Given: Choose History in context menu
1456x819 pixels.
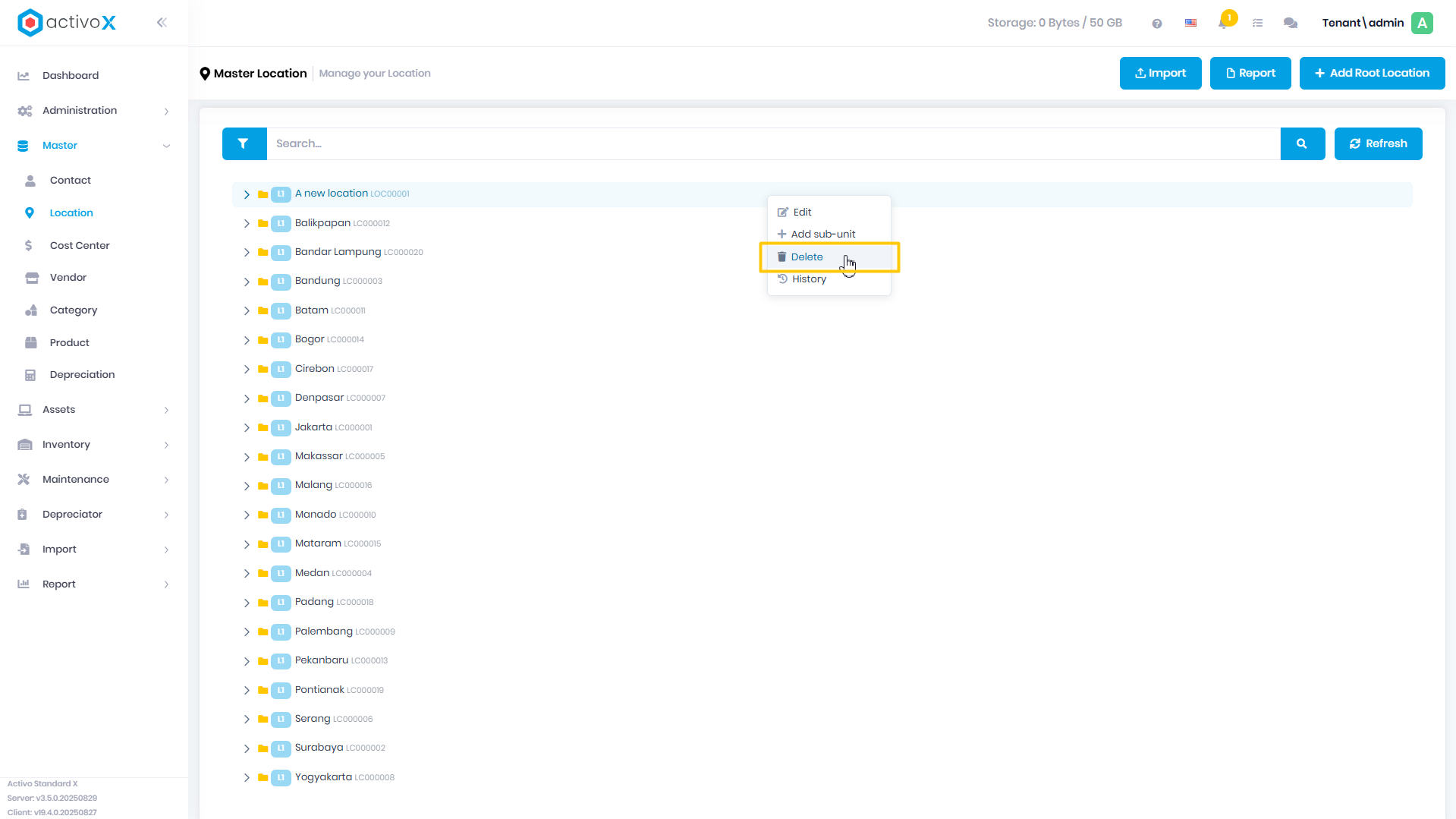Looking at the screenshot, I should (x=829, y=279).
